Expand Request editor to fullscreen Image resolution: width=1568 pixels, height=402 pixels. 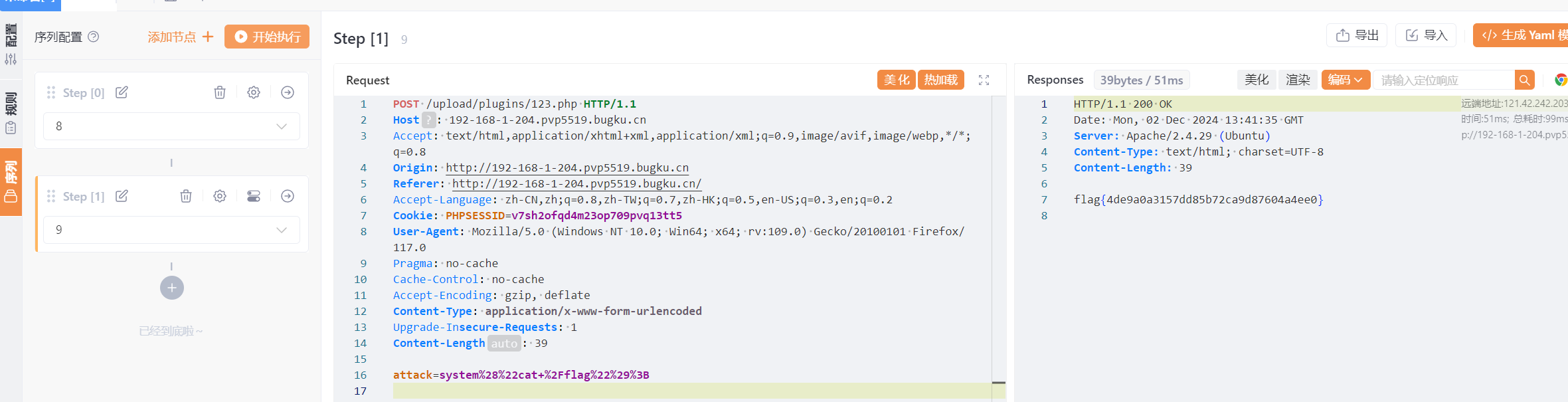click(984, 80)
